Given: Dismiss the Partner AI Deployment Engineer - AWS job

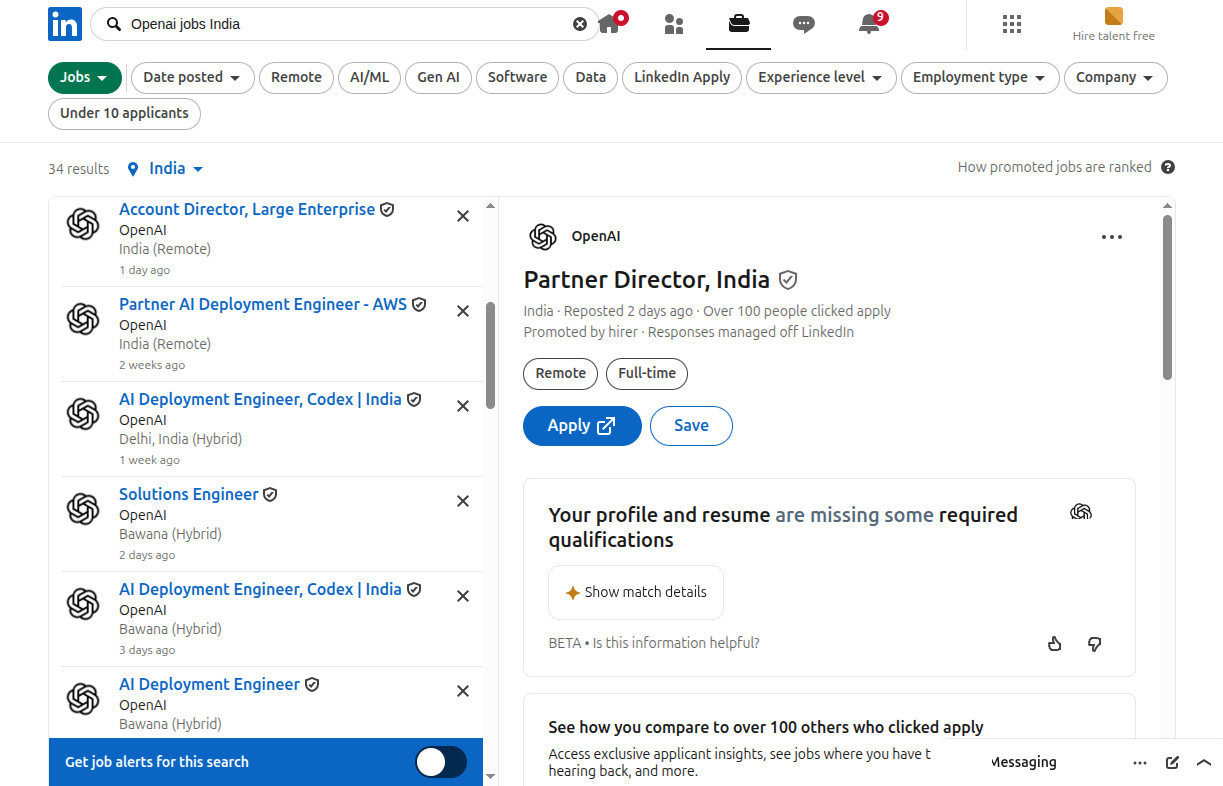Looking at the screenshot, I should pos(463,311).
